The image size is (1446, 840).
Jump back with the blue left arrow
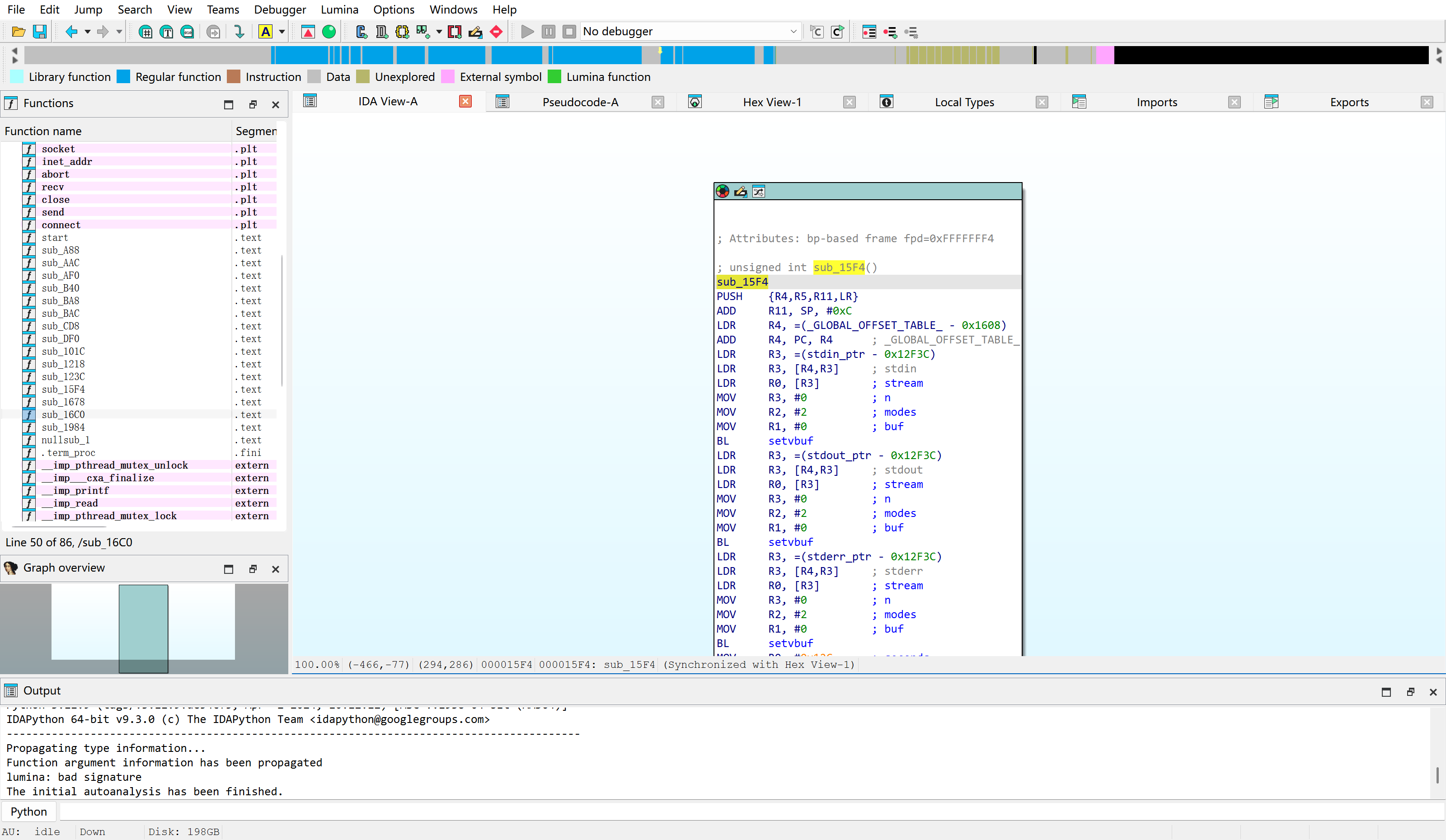72,32
